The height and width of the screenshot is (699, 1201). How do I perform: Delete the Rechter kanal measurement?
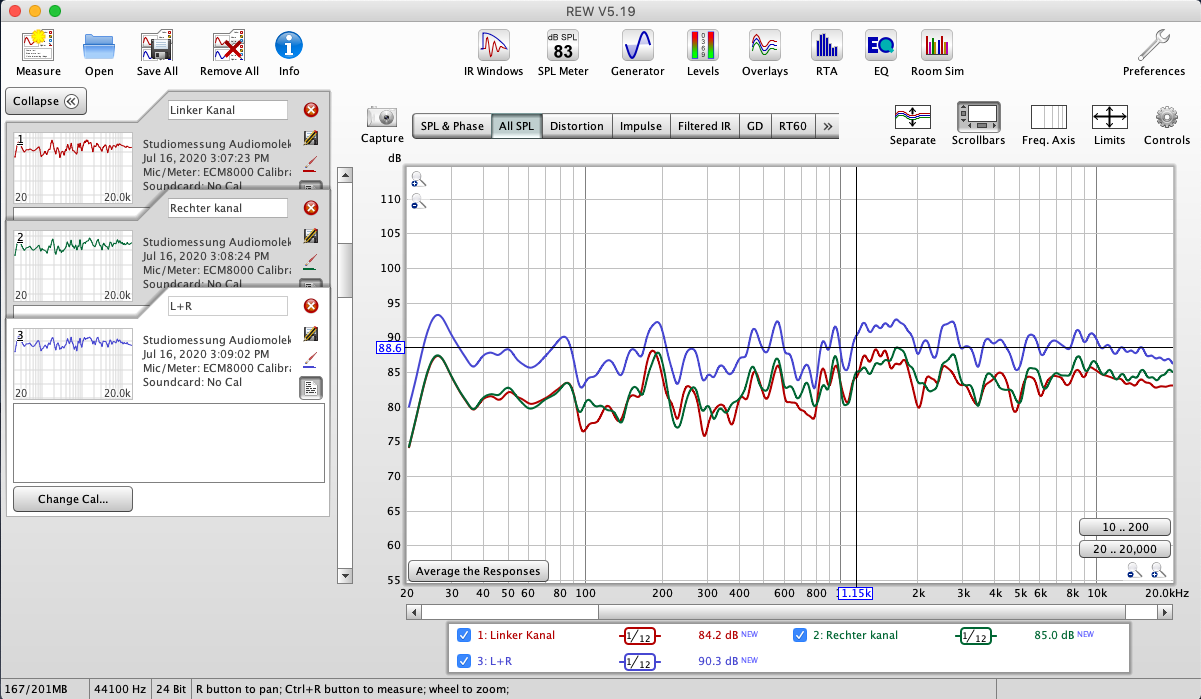point(311,208)
